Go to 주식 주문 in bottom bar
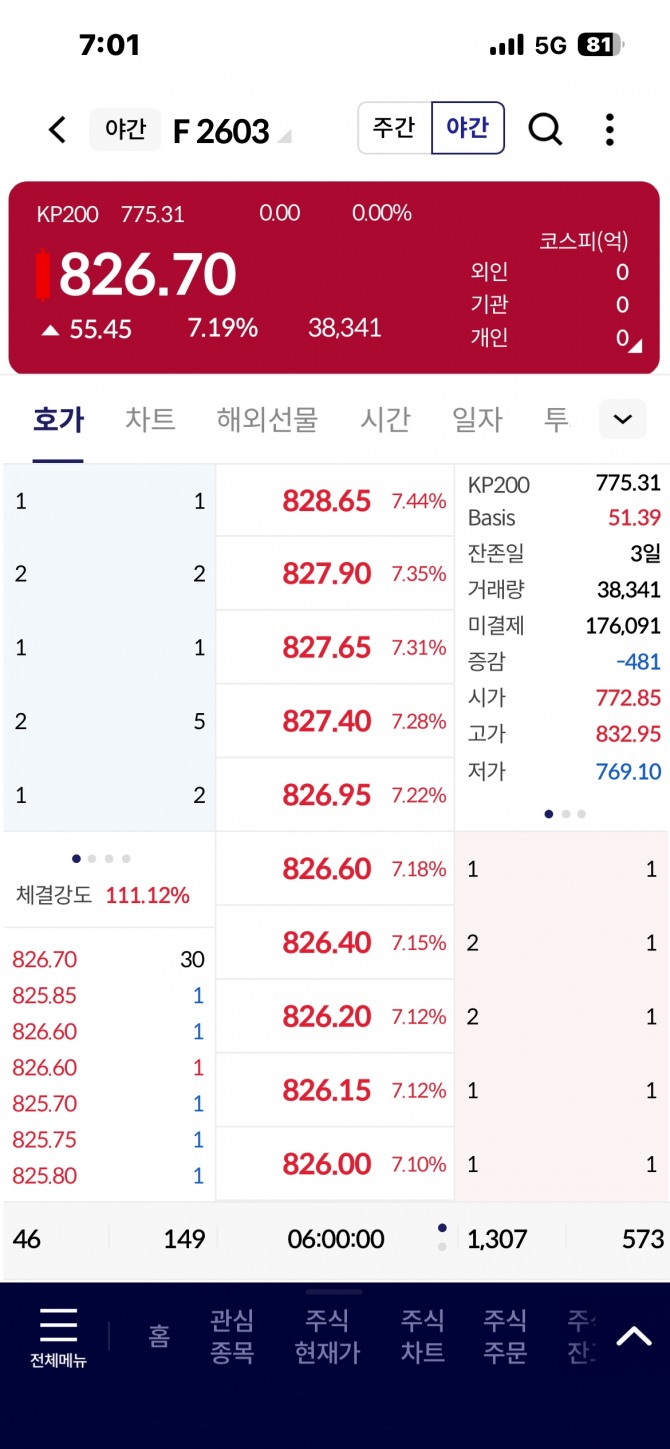This screenshot has height=1449, width=670. point(505,1336)
